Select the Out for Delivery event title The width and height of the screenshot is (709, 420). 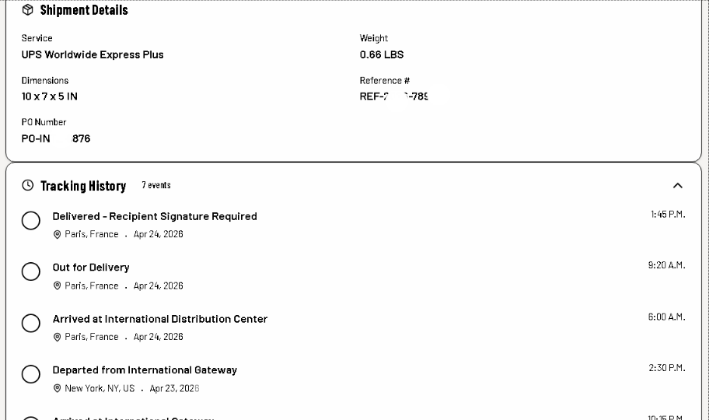click(91, 267)
